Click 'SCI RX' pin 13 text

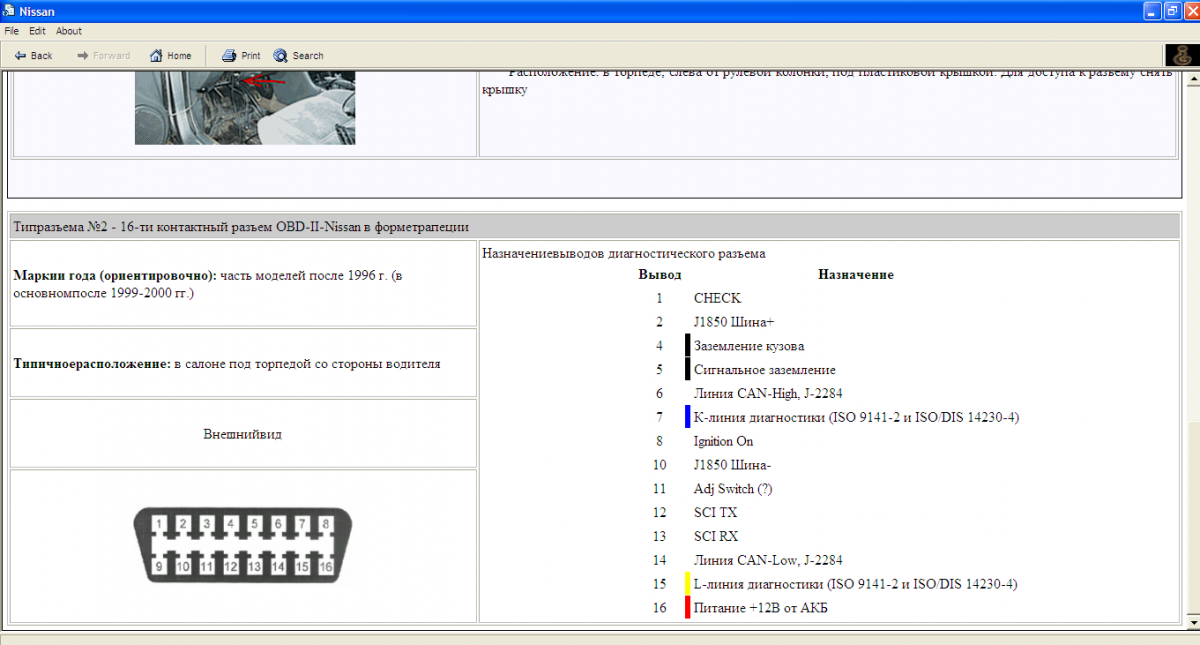(x=716, y=537)
